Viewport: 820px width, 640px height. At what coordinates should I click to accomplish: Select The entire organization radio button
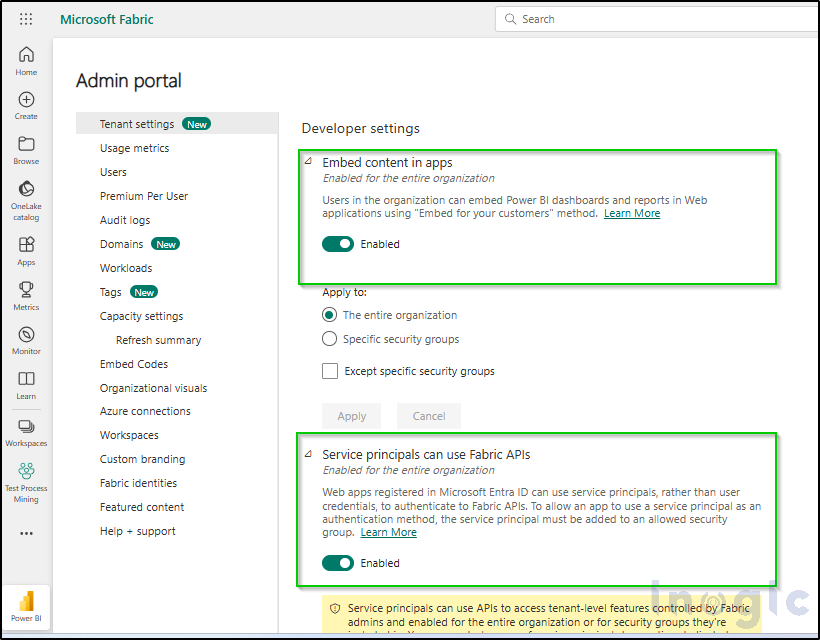329,315
